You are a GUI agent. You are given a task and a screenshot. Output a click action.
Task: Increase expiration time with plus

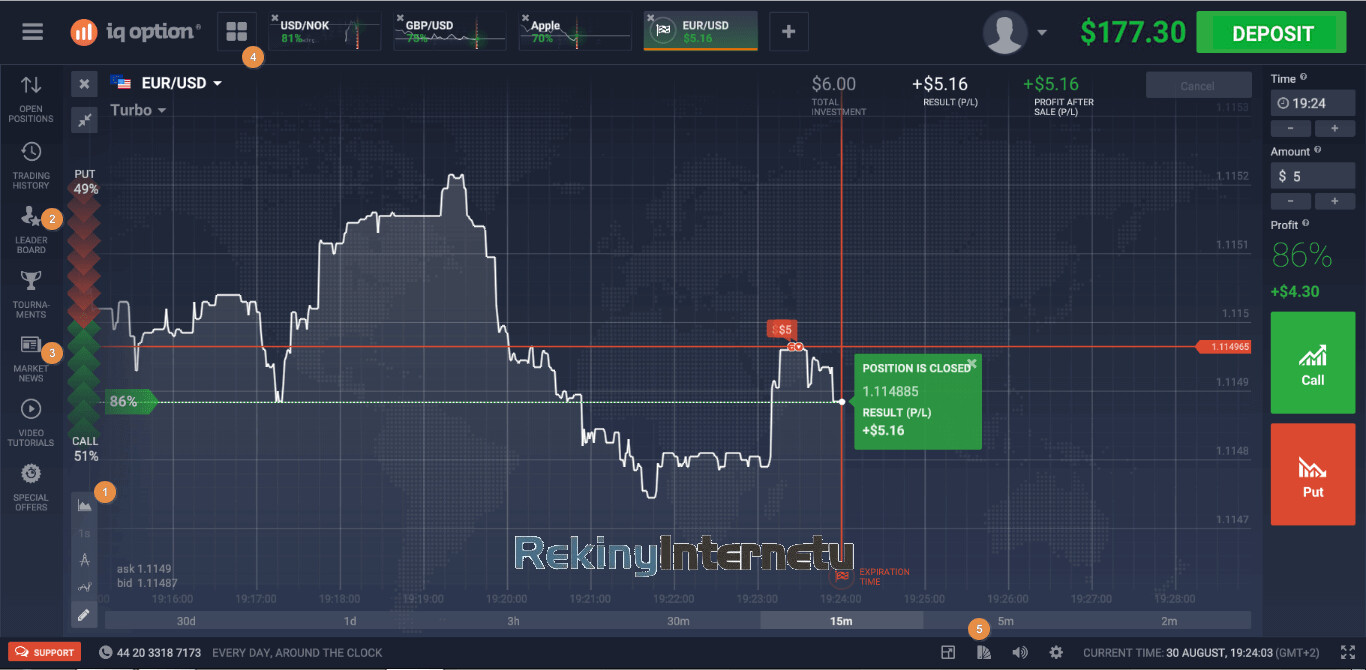(1335, 129)
